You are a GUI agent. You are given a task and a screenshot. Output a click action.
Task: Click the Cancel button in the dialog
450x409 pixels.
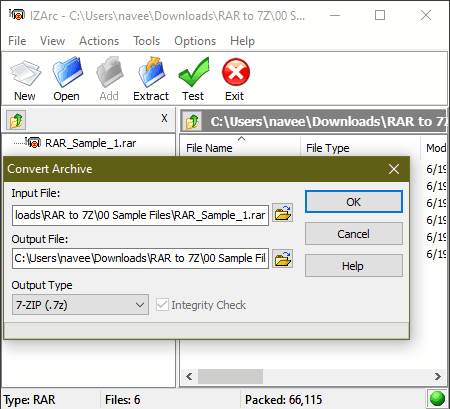click(x=354, y=234)
